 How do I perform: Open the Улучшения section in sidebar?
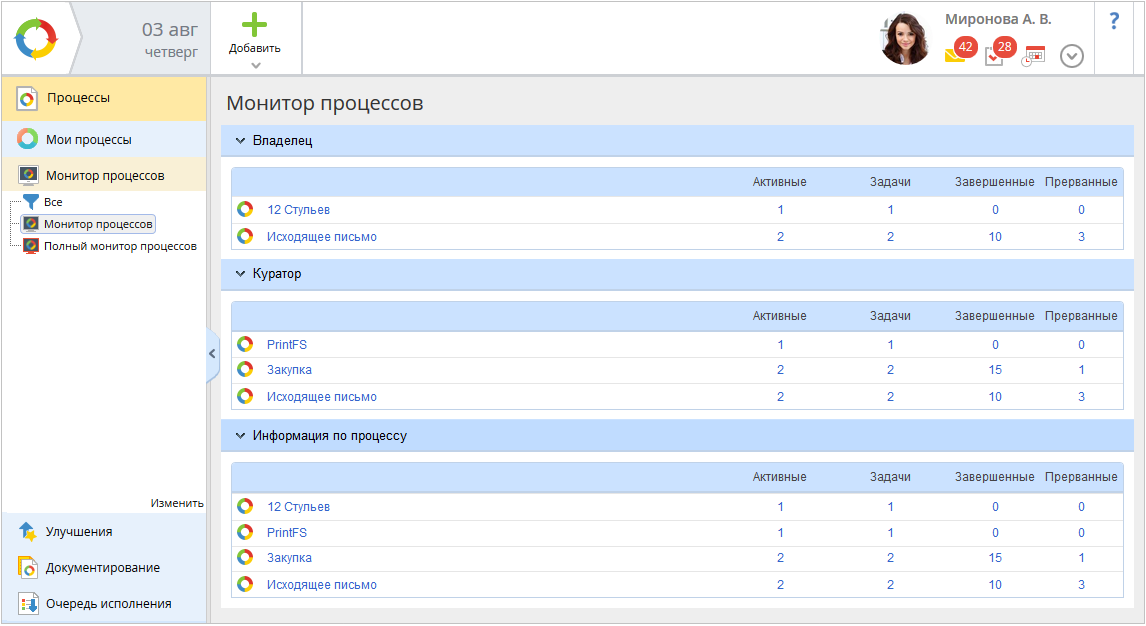tap(78, 532)
